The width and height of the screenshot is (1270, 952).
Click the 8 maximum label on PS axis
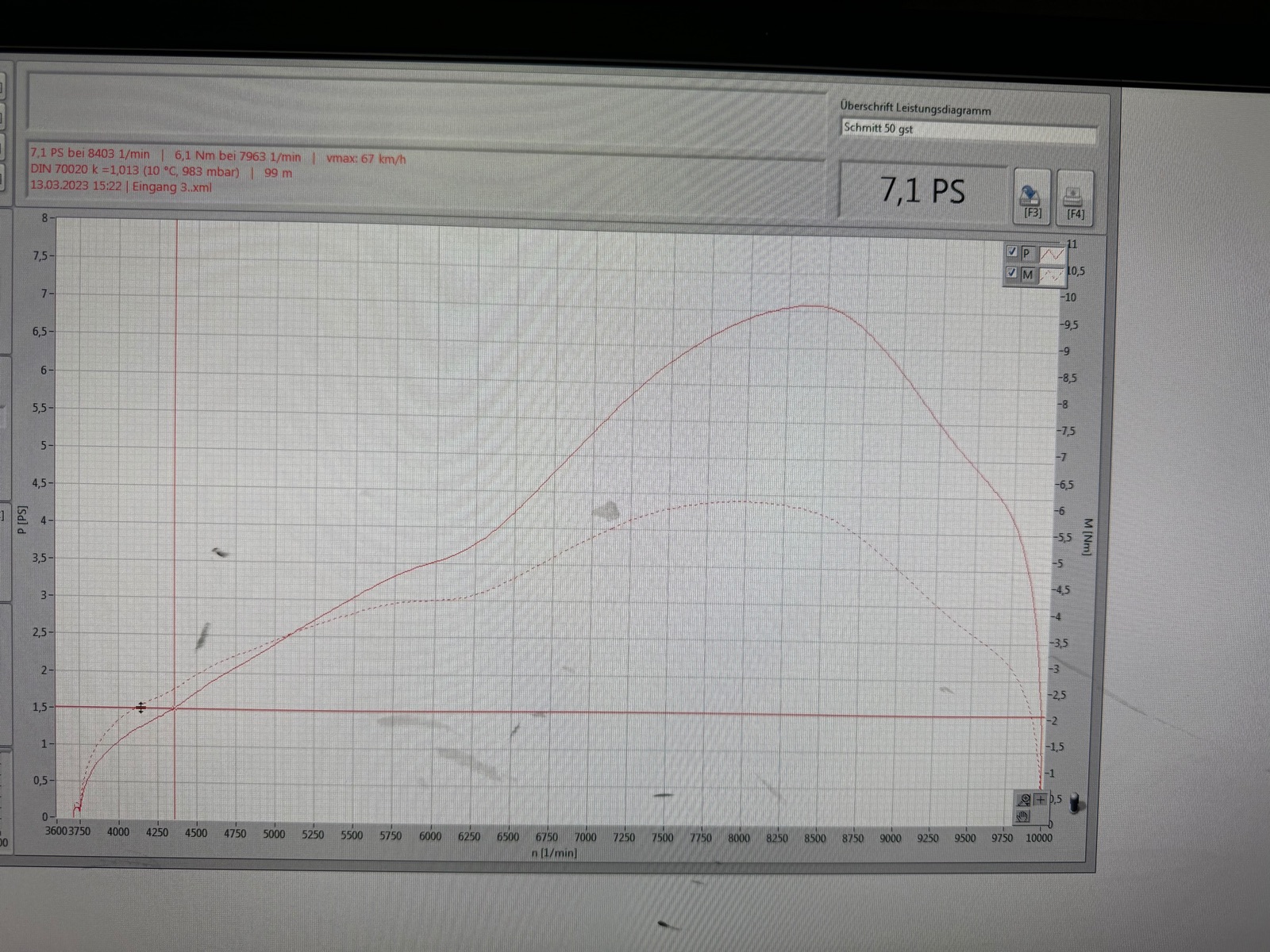(45, 217)
